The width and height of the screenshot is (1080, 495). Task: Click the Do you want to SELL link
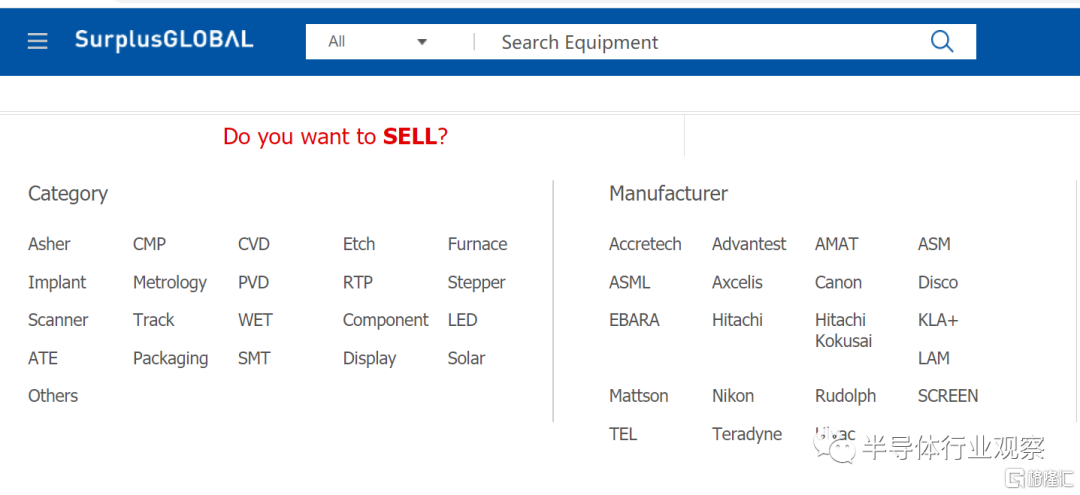coord(335,136)
